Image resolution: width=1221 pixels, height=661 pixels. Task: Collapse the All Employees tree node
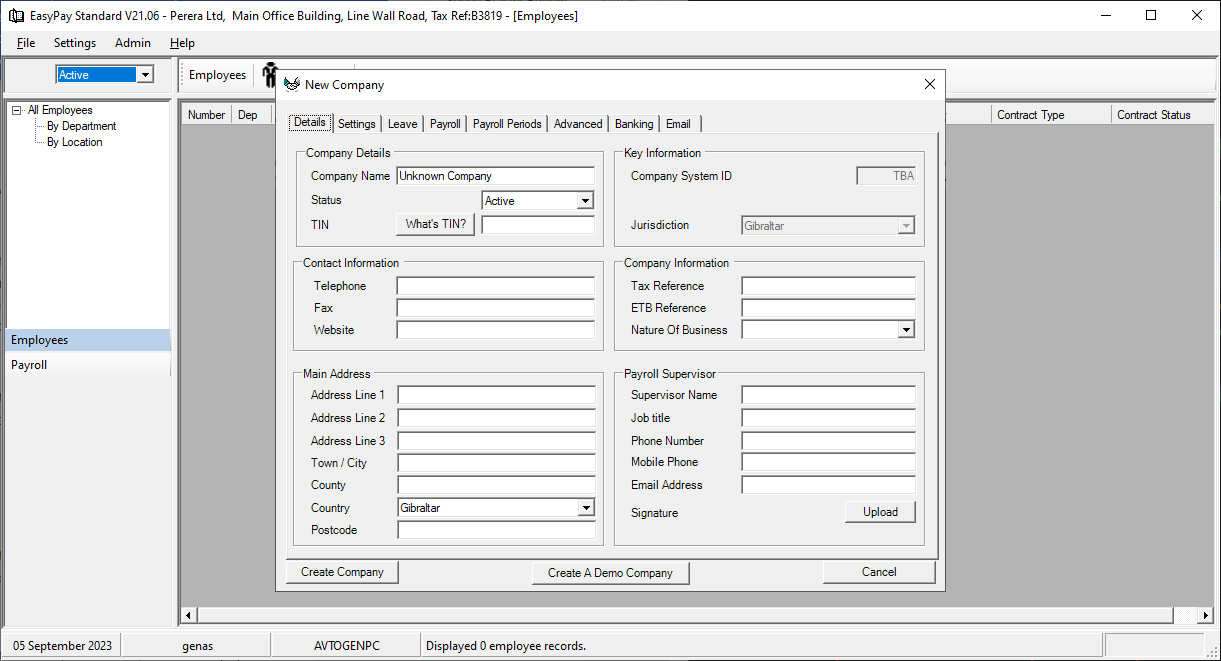16,110
